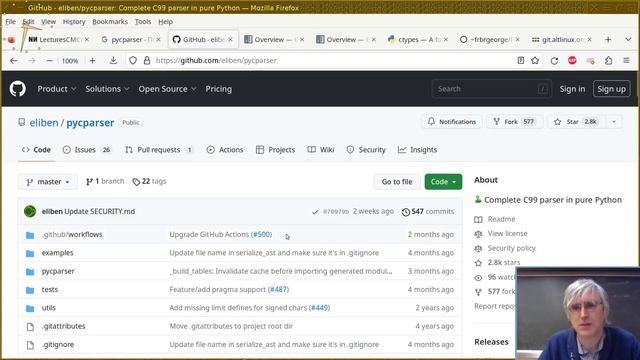Screen dimensions: 640x360
Task: Click the Pricing link
Action: pos(218,89)
